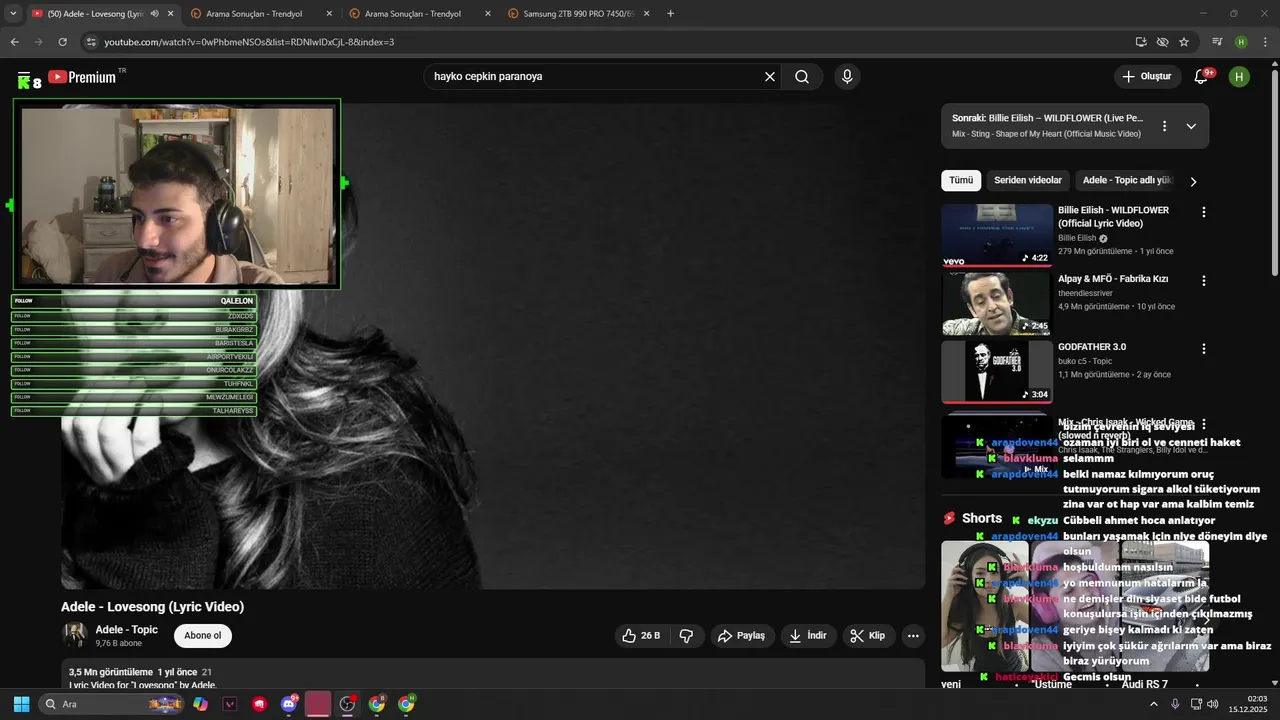Viewport: 1280px width, 720px height.
Task: Click the search magnifier button
Action: (x=802, y=77)
